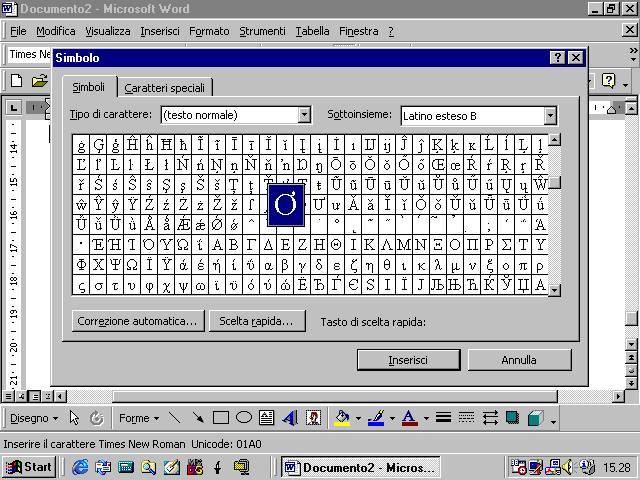Click the dialog help question mark button

(x=558, y=58)
